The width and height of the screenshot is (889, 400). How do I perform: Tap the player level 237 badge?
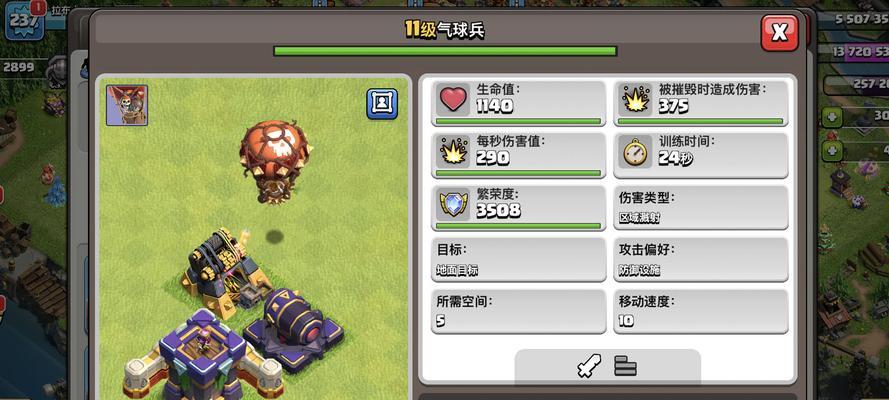24,20
